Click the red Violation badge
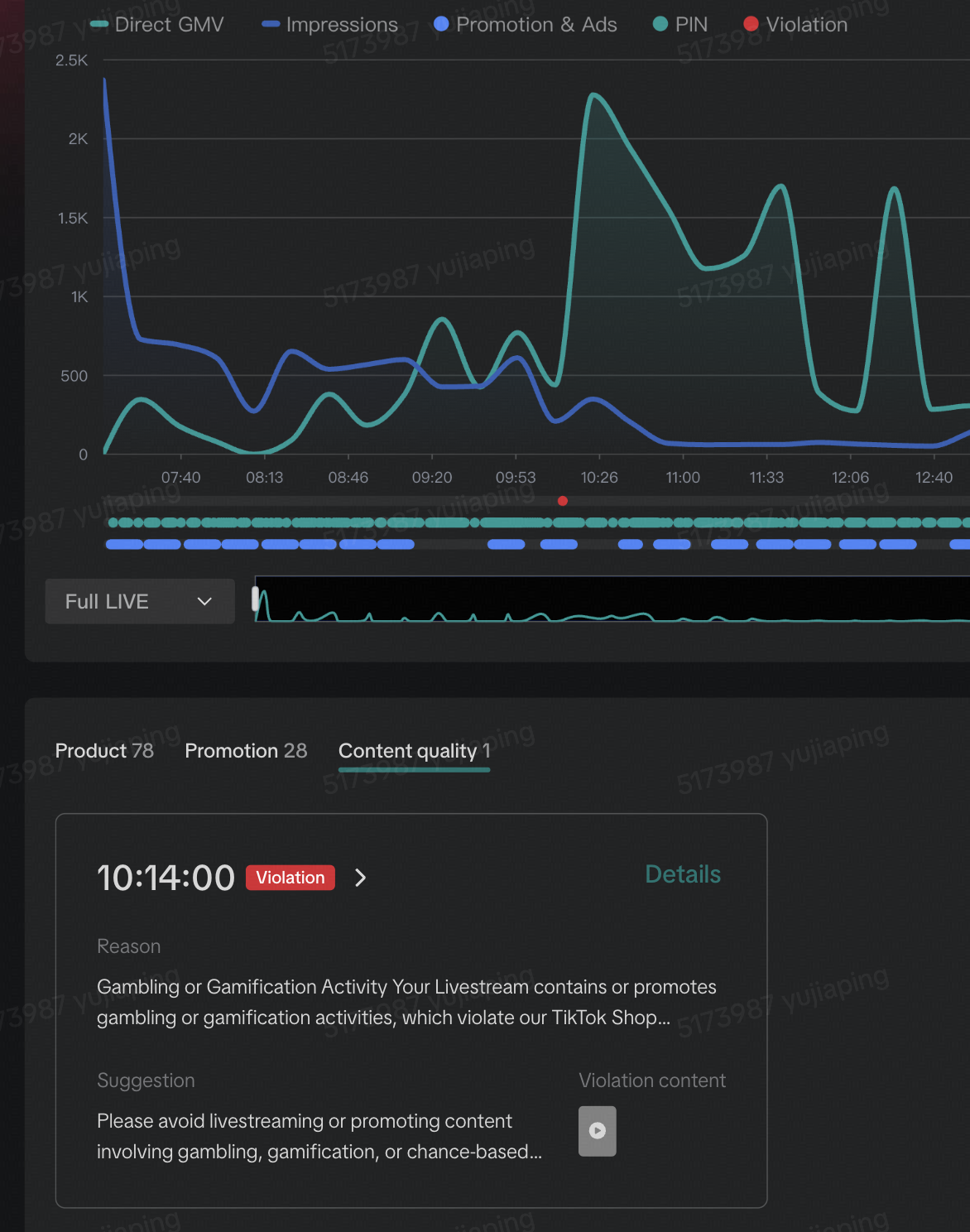970x1232 pixels. tap(291, 878)
